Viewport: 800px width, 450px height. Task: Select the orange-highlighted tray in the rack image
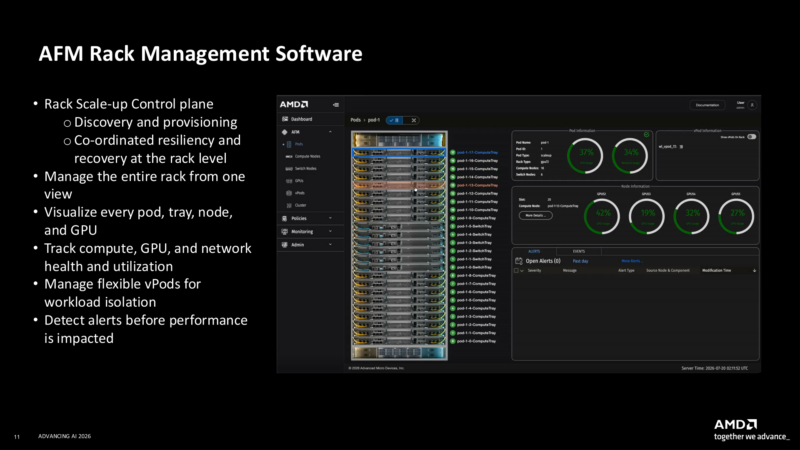click(x=399, y=185)
